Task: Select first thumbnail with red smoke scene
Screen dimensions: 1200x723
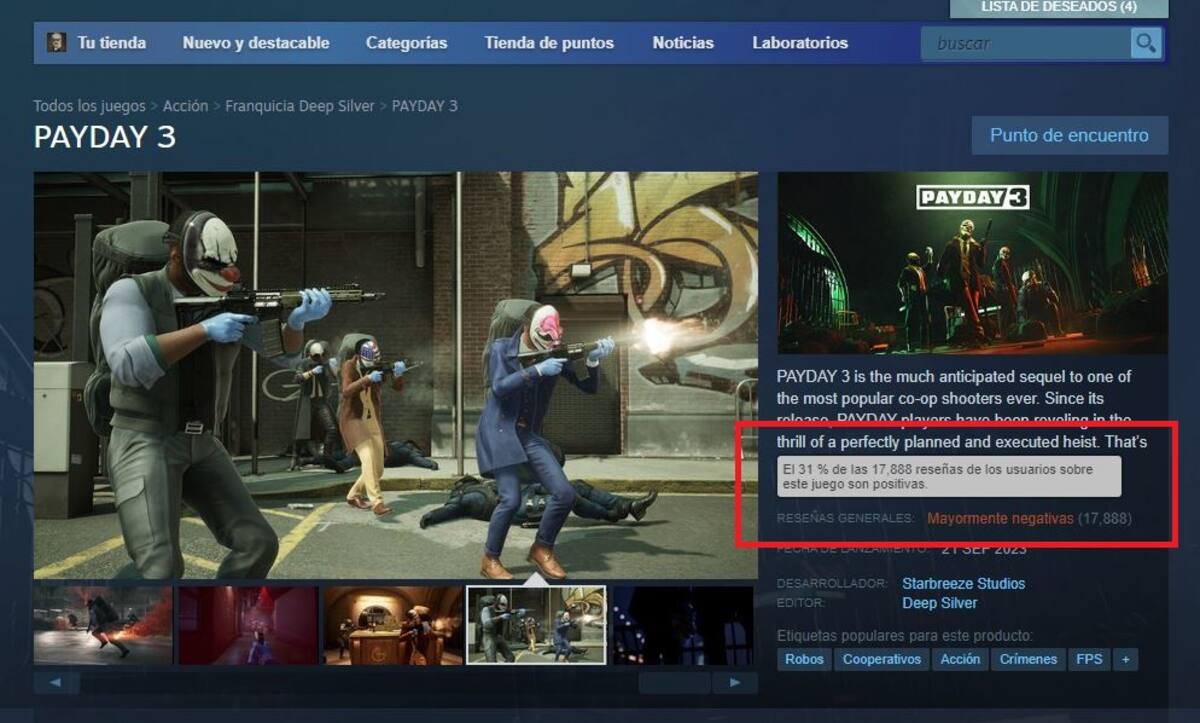Action: click(103, 625)
